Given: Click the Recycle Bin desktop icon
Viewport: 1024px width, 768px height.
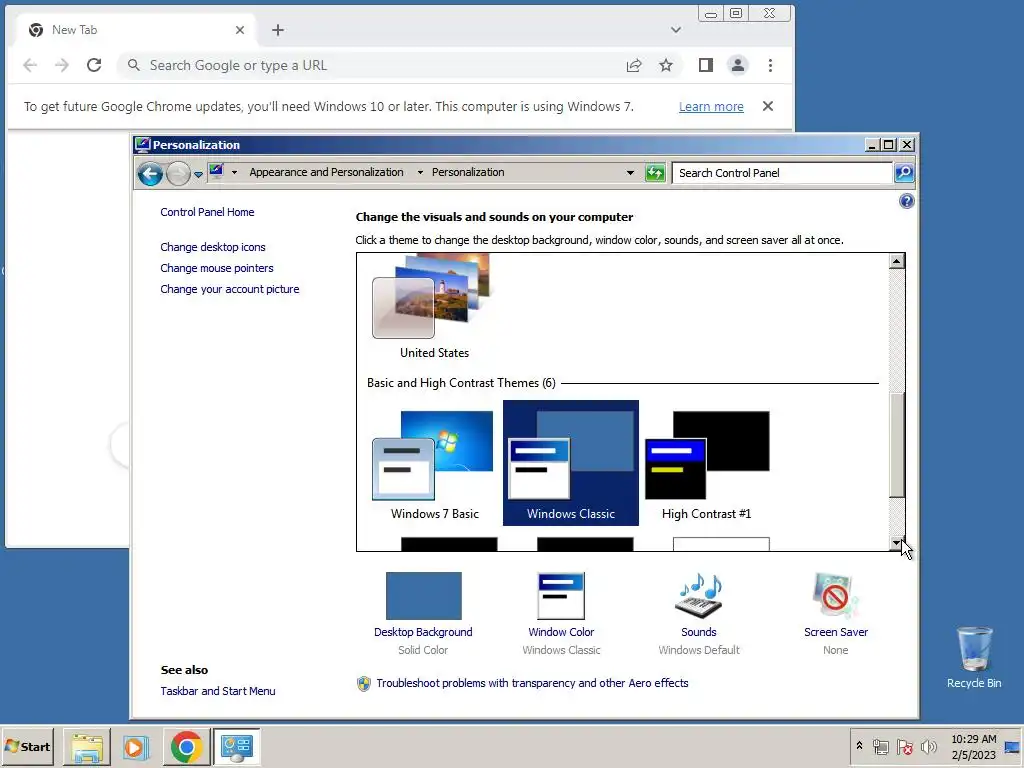Looking at the screenshot, I should tap(974, 658).
